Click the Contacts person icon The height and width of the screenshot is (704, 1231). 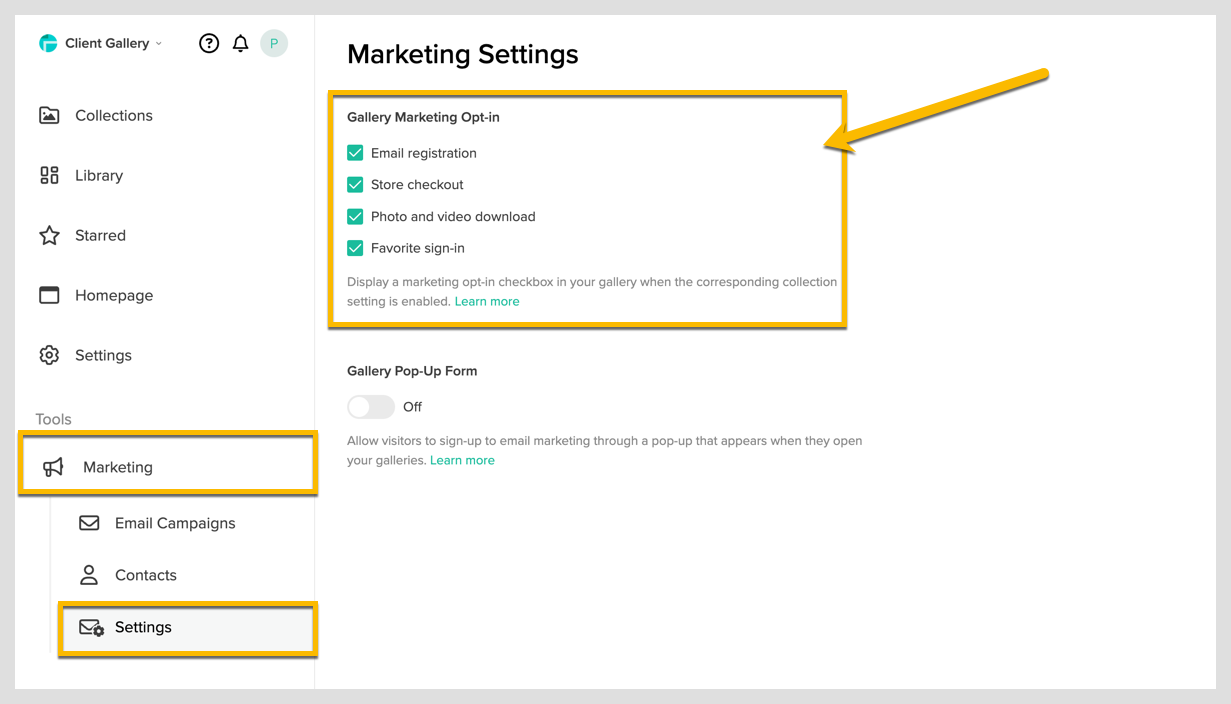click(x=89, y=575)
